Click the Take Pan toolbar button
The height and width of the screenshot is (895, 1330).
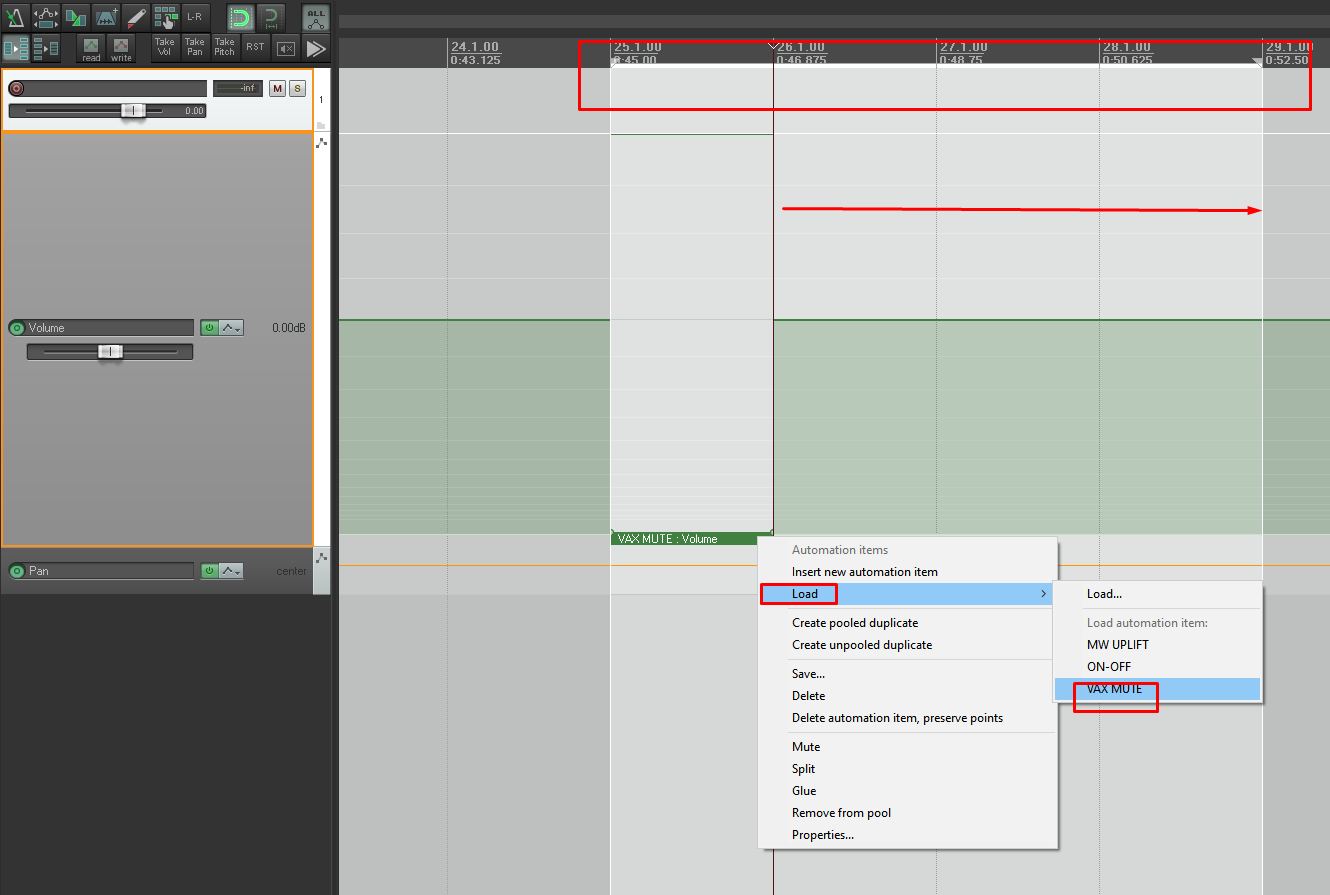point(195,47)
